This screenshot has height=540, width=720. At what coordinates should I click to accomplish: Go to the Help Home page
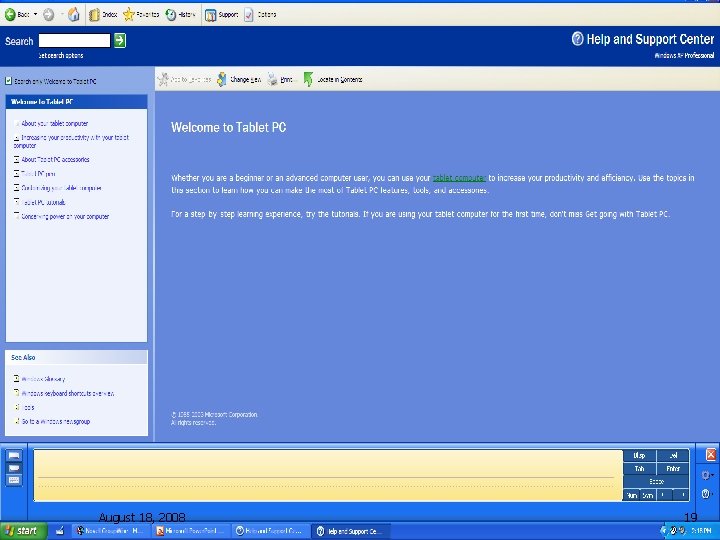73,15
